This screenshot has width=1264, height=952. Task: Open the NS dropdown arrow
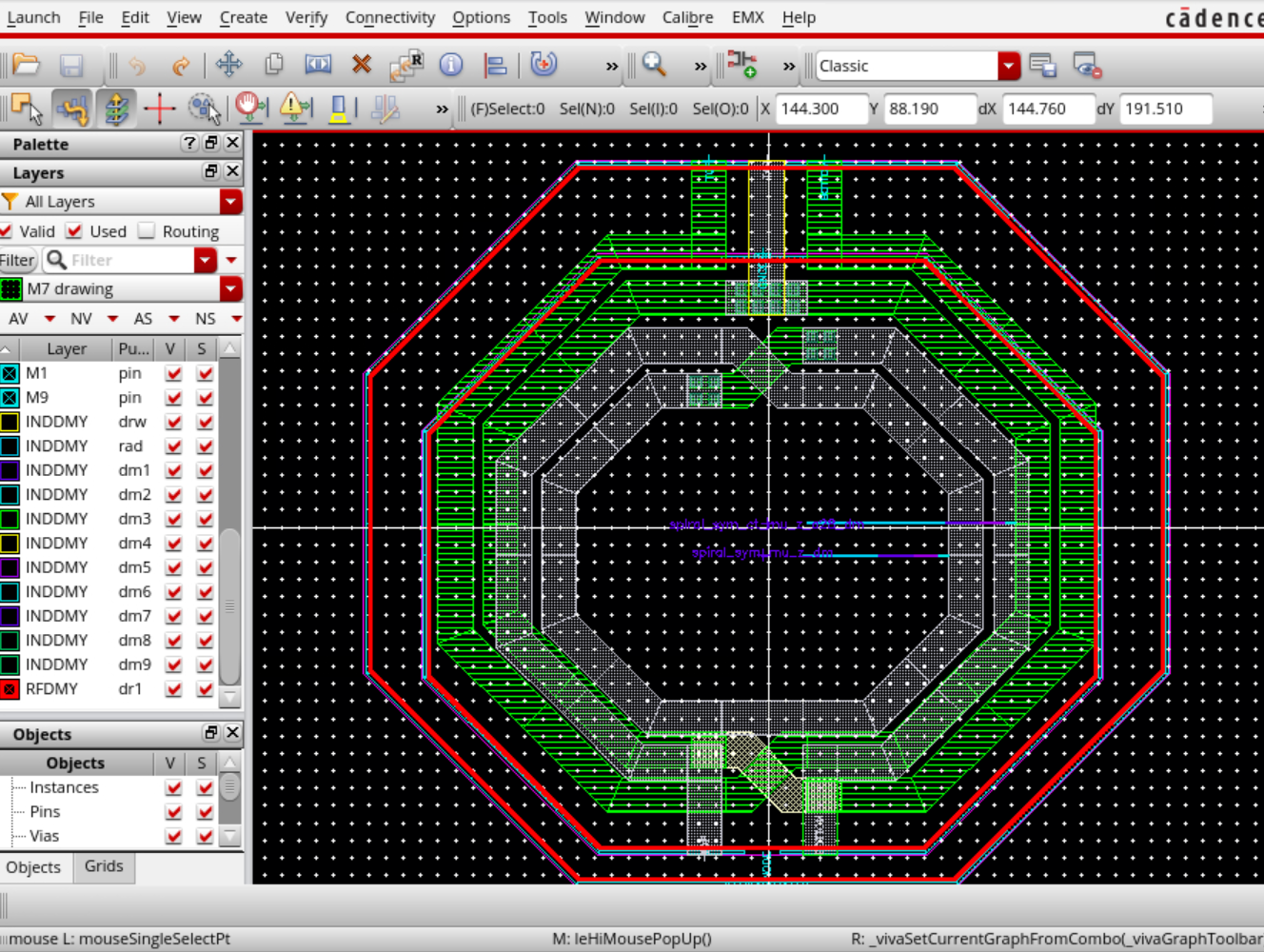(236, 319)
